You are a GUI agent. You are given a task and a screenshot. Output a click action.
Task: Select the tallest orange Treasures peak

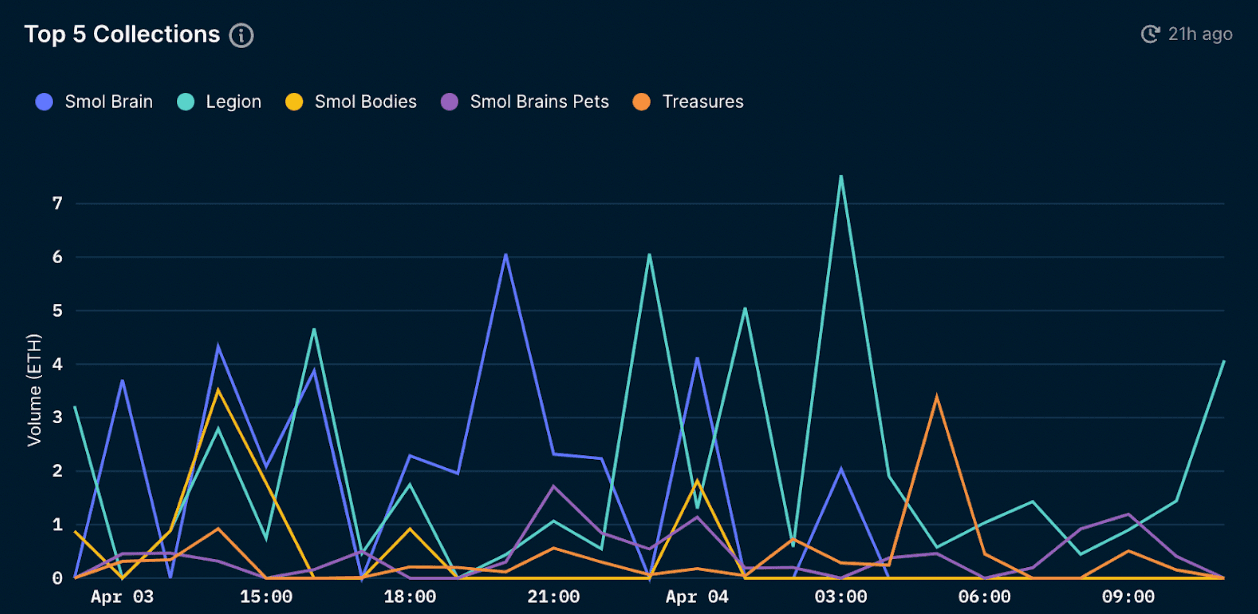pos(936,397)
